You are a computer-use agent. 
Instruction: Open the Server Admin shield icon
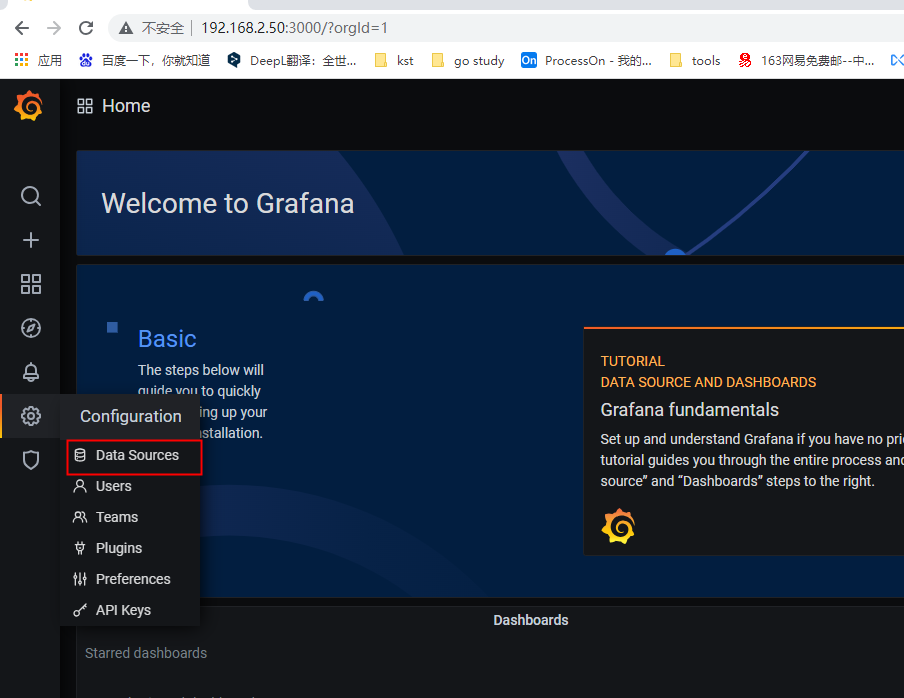pyautogui.click(x=31, y=460)
